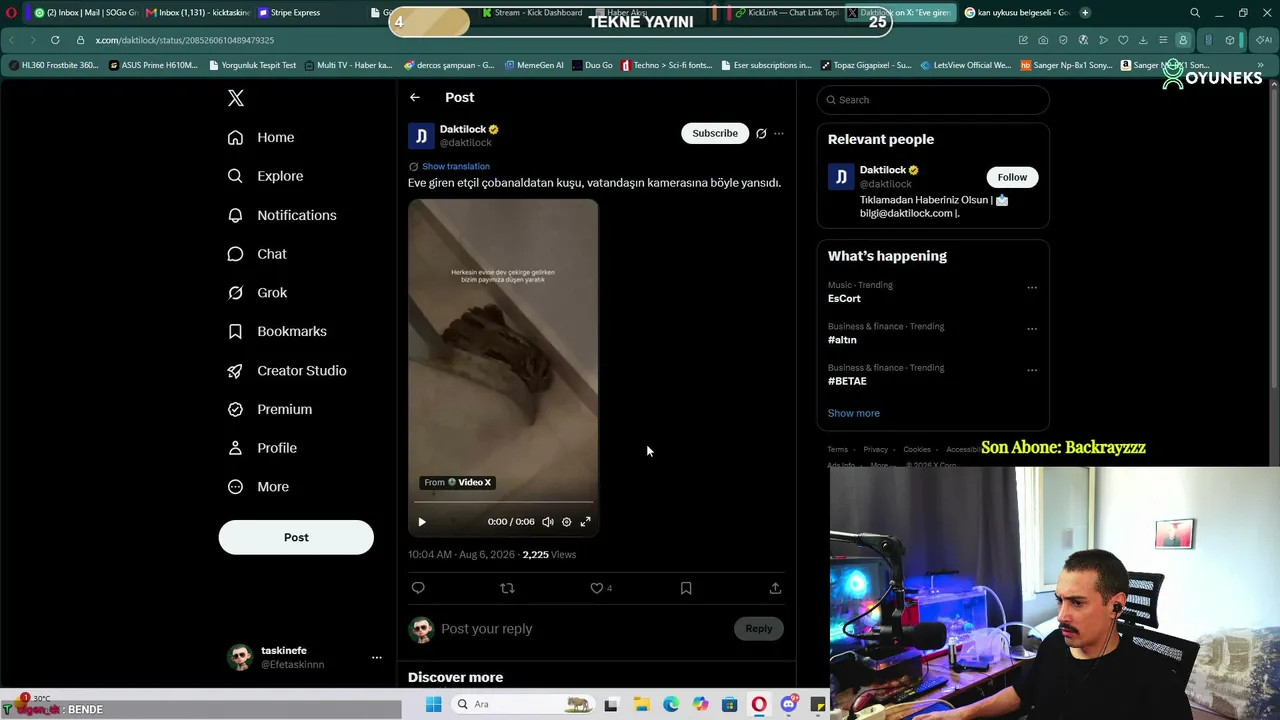1280x720 pixels.
Task: Click the back arrow beside Post heading
Action: tap(415, 97)
